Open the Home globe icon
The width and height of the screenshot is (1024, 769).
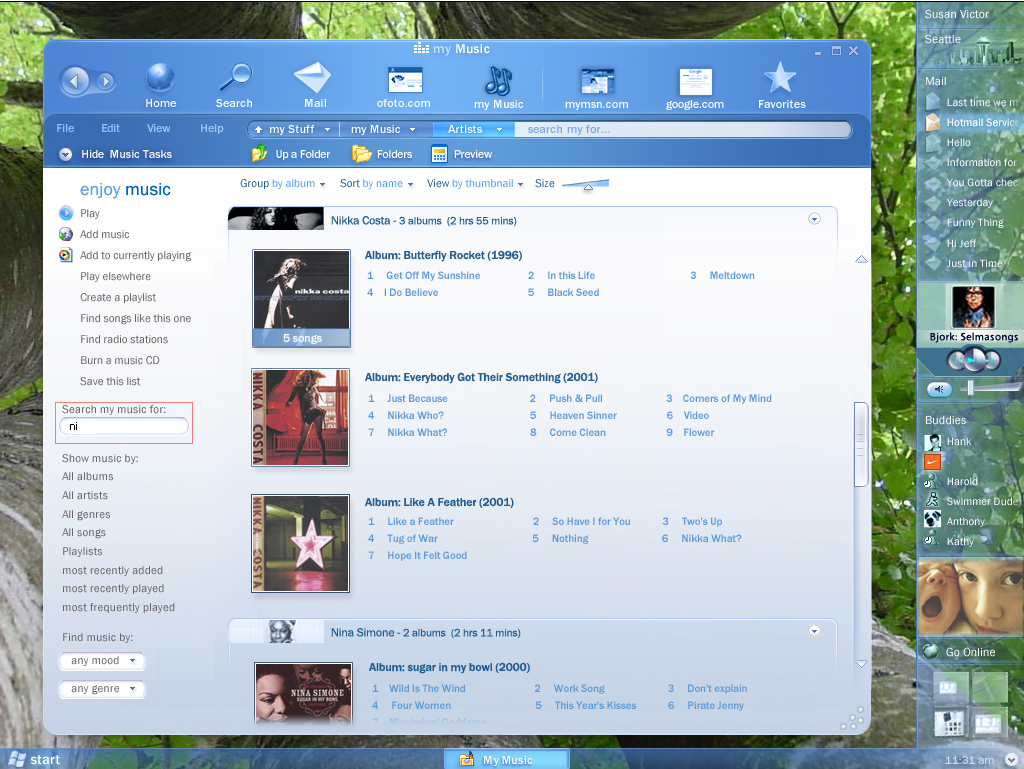(x=160, y=78)
